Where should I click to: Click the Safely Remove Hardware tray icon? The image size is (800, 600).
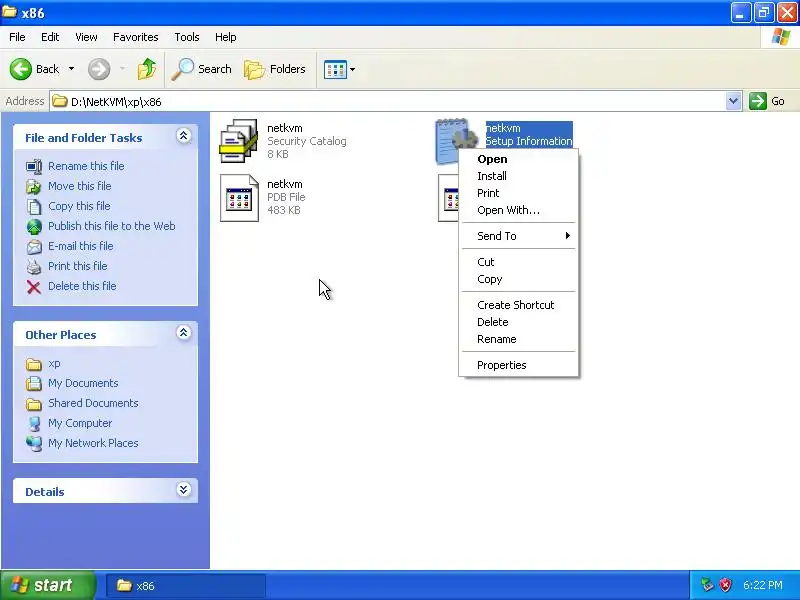pyautogui.click(x=707, y=585)
